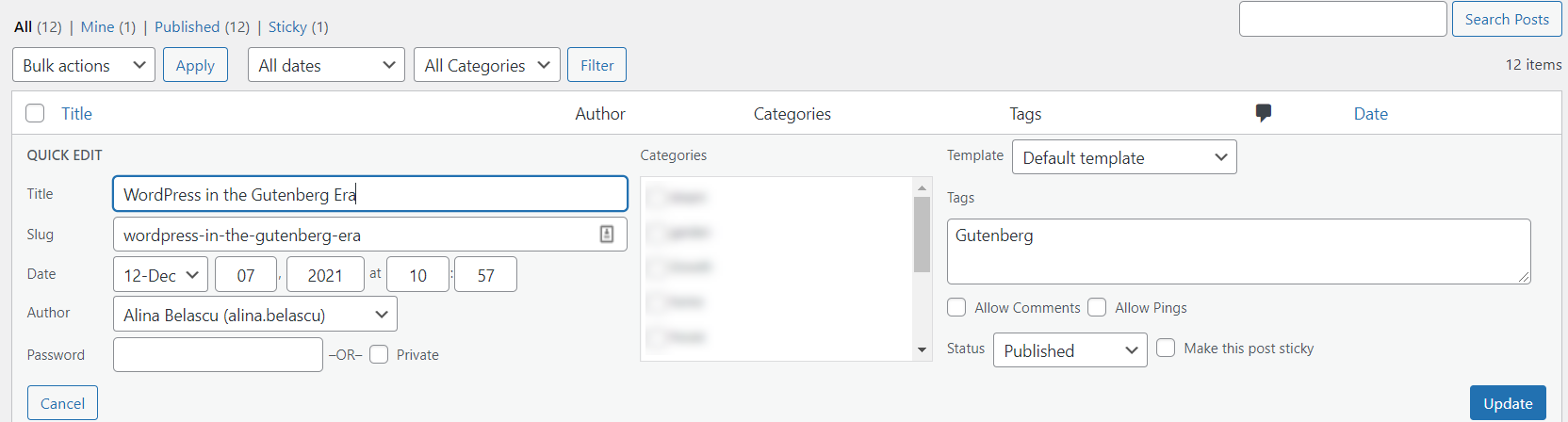
Task: Click the Tags column header
Action: (x=1025, y=113)
